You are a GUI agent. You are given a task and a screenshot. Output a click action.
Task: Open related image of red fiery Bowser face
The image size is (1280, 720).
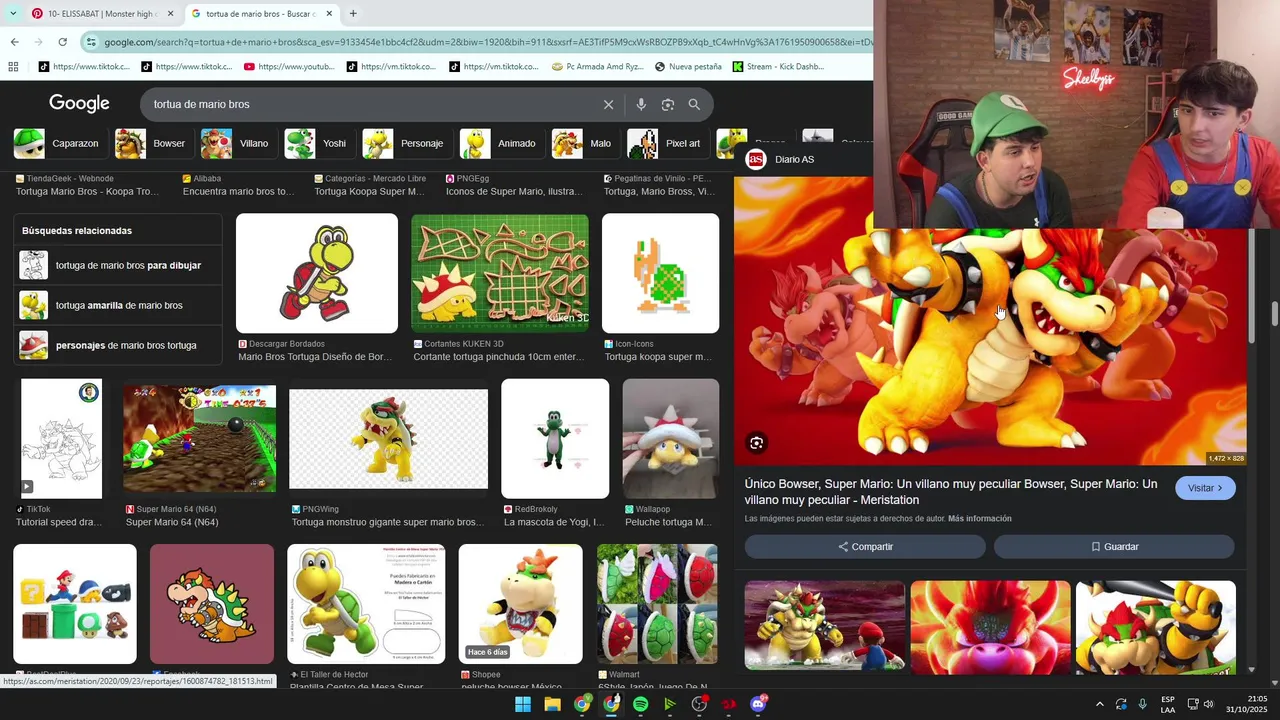(990, 626)
